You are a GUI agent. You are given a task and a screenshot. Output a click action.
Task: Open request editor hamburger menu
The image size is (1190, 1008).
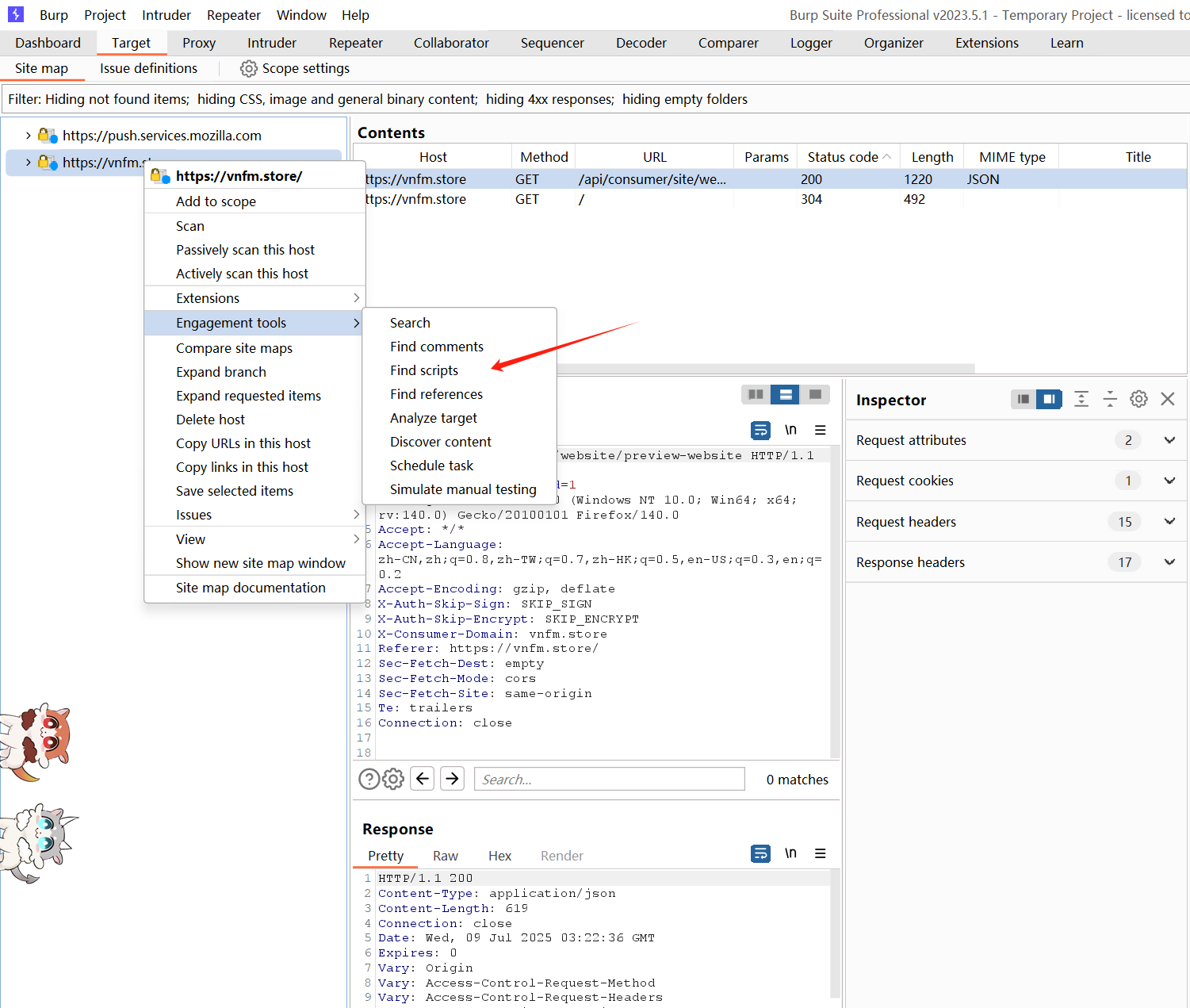(821, 430)
